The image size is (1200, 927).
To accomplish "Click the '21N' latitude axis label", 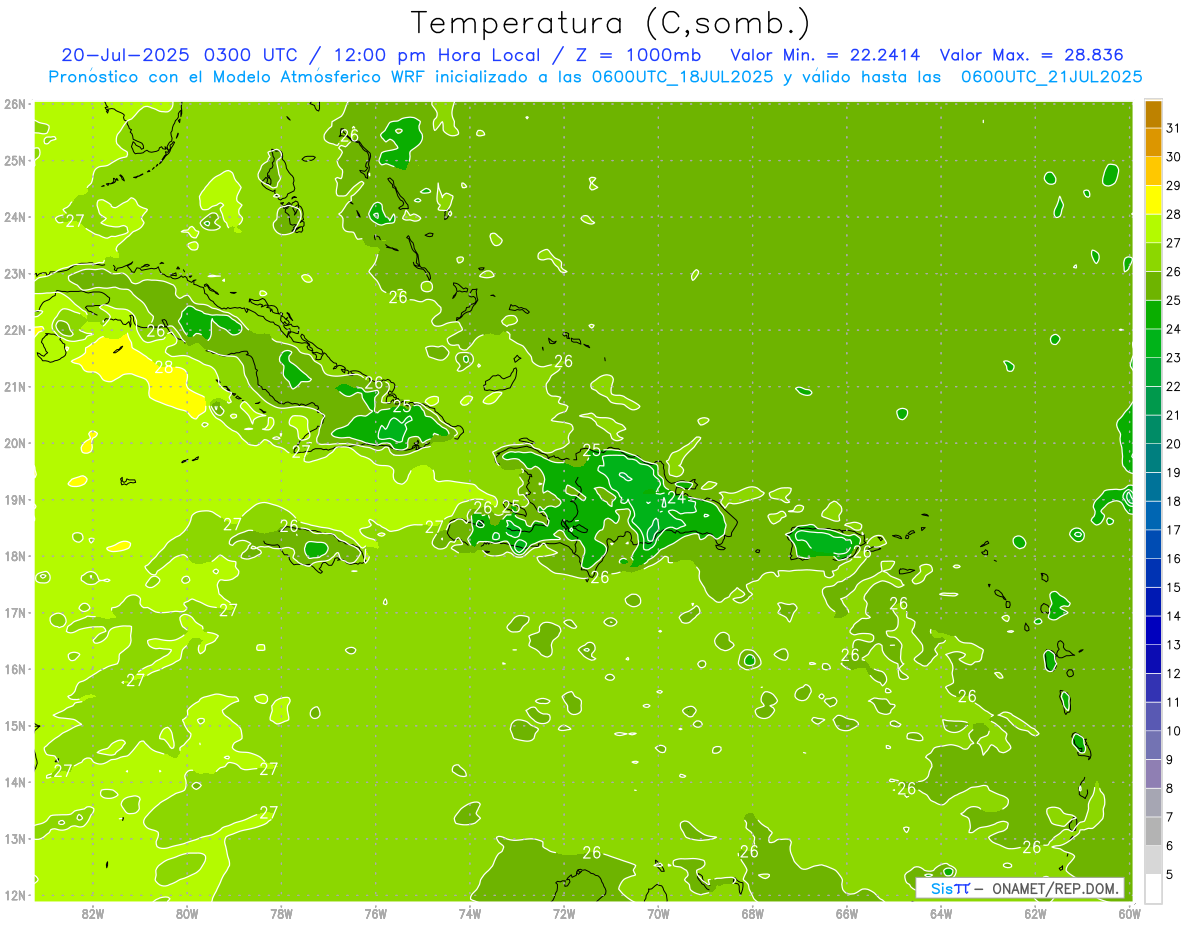I will tap(15, 386).
